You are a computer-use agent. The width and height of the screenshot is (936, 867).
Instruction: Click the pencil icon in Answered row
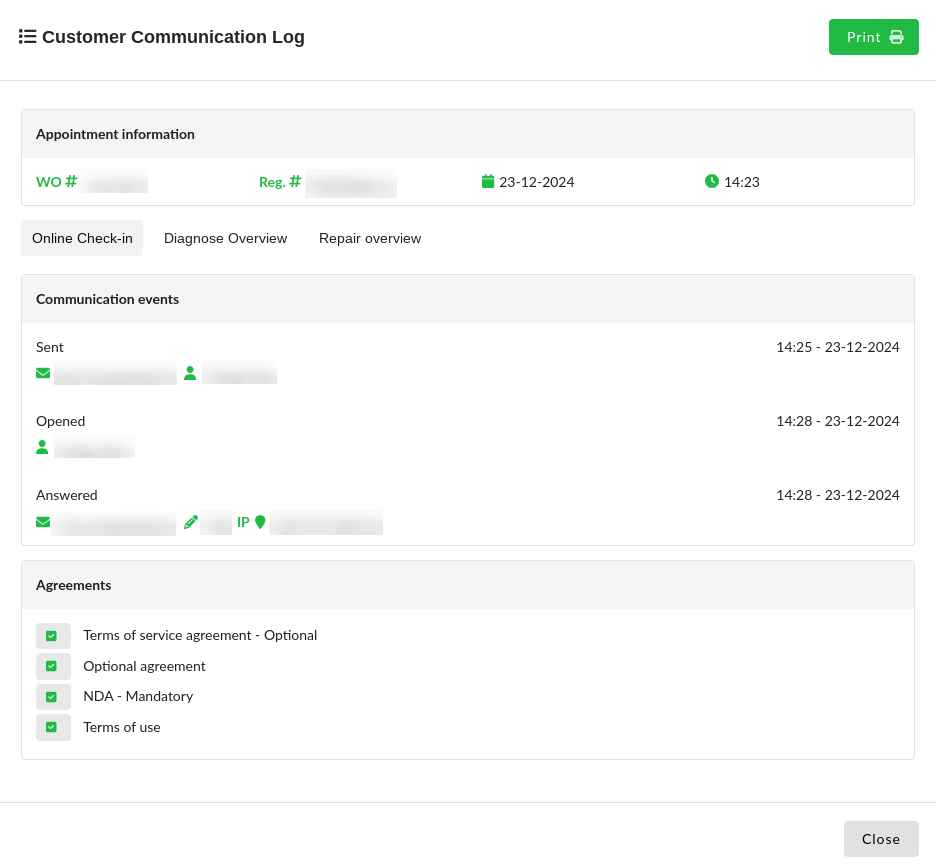pos(191,522)
